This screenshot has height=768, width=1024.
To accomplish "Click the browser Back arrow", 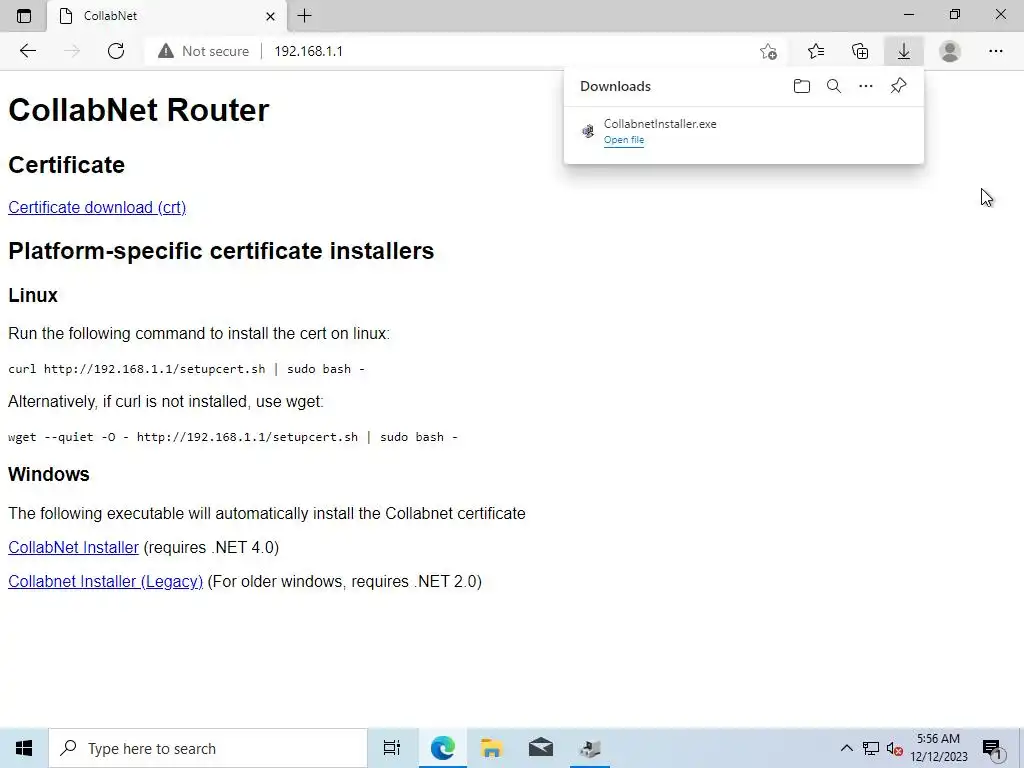I will pyautogui.click(x=27, y=51).
